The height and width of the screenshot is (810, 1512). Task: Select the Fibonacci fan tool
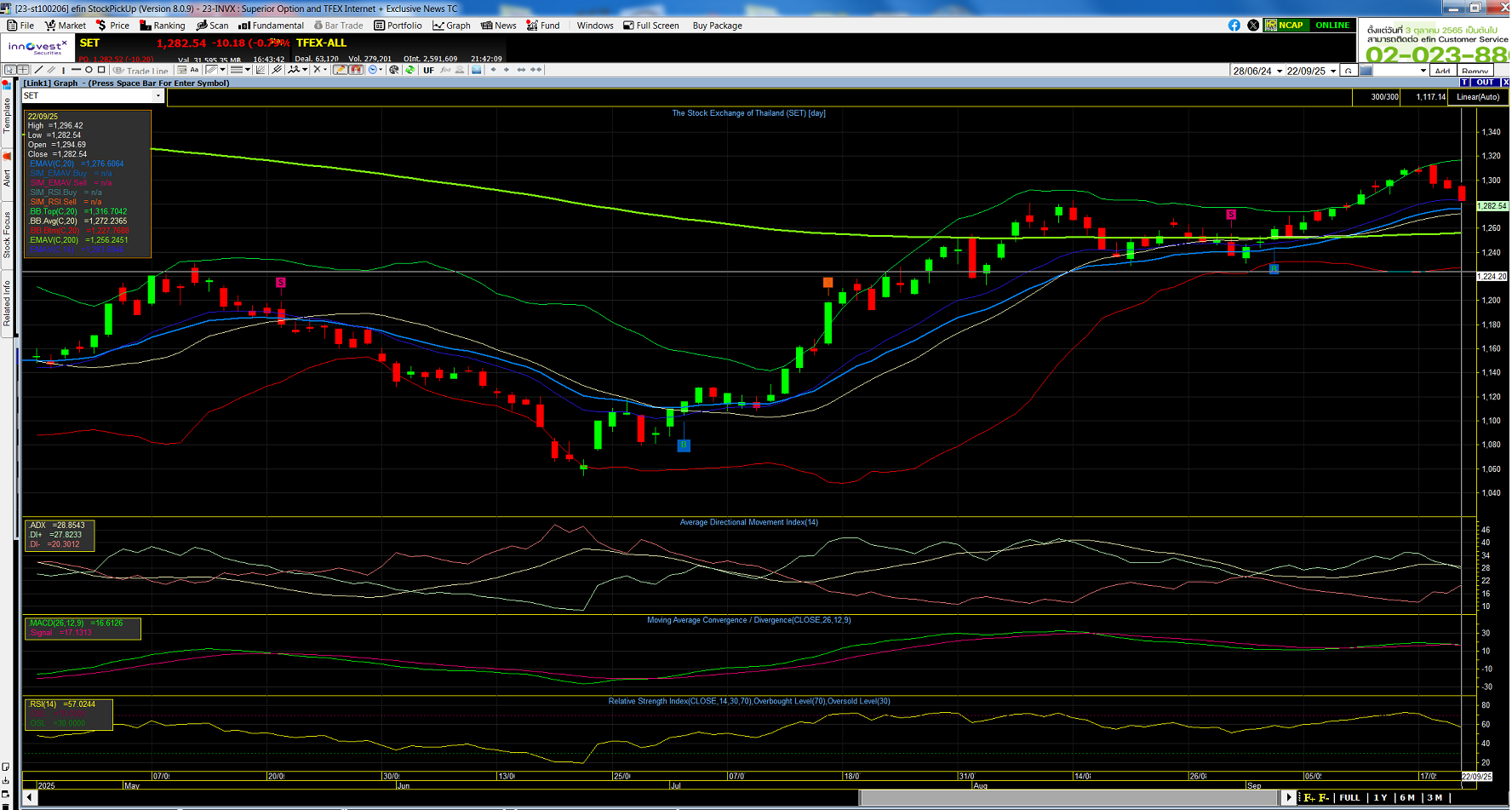coord(261,70)
